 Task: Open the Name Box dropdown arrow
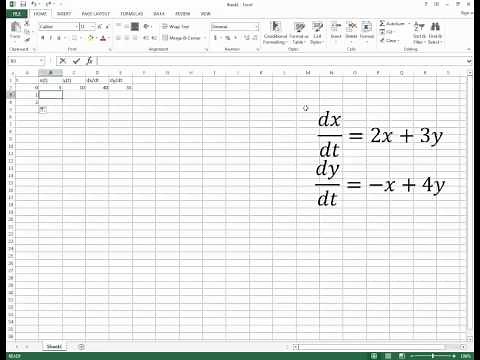point(41,61)
